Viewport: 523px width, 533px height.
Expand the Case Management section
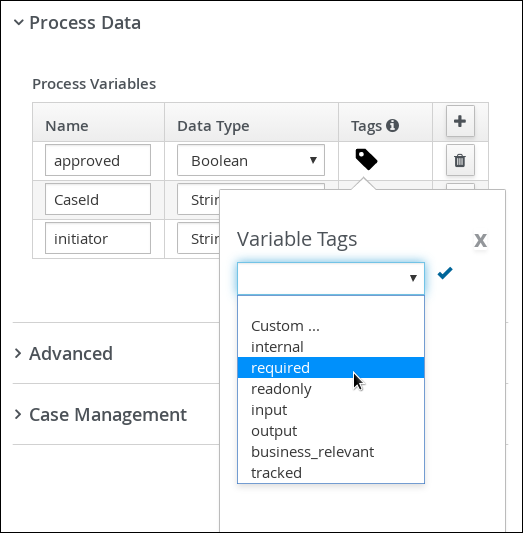click(x=18, y=414)
